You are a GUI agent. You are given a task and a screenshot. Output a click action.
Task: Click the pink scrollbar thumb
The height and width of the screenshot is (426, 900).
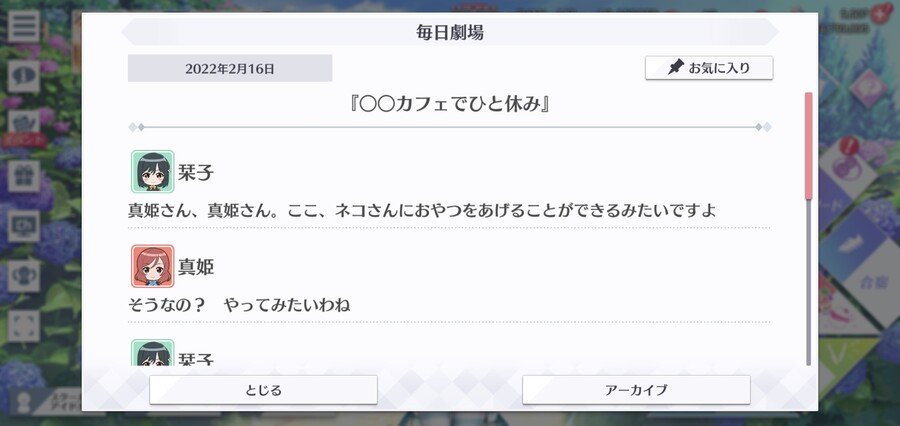tap(808, 145)
